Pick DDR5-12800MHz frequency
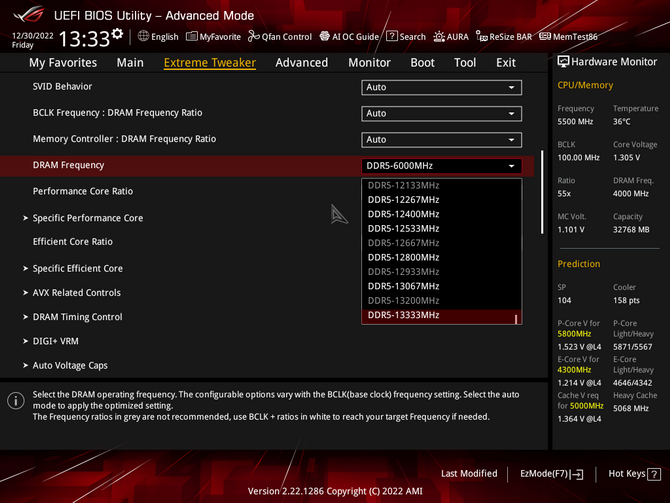 tap(441, 257)
